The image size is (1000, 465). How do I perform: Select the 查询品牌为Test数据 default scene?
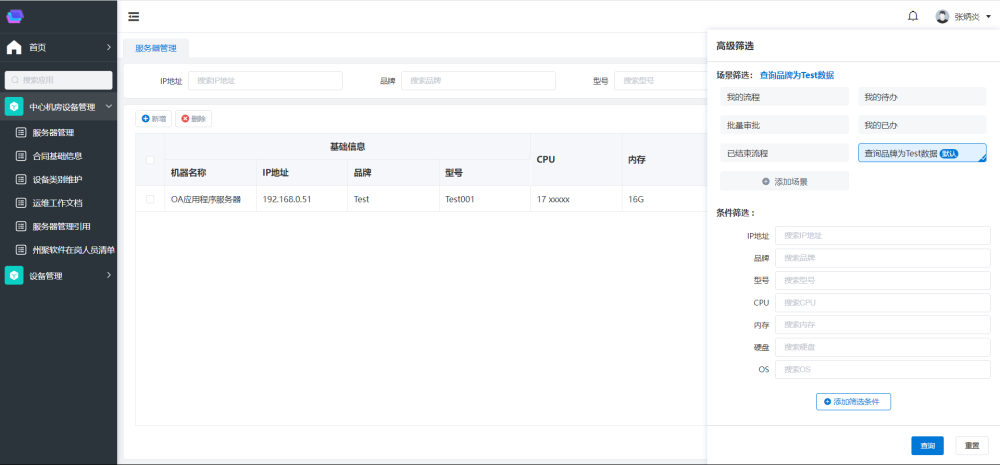tap(921, 153)
